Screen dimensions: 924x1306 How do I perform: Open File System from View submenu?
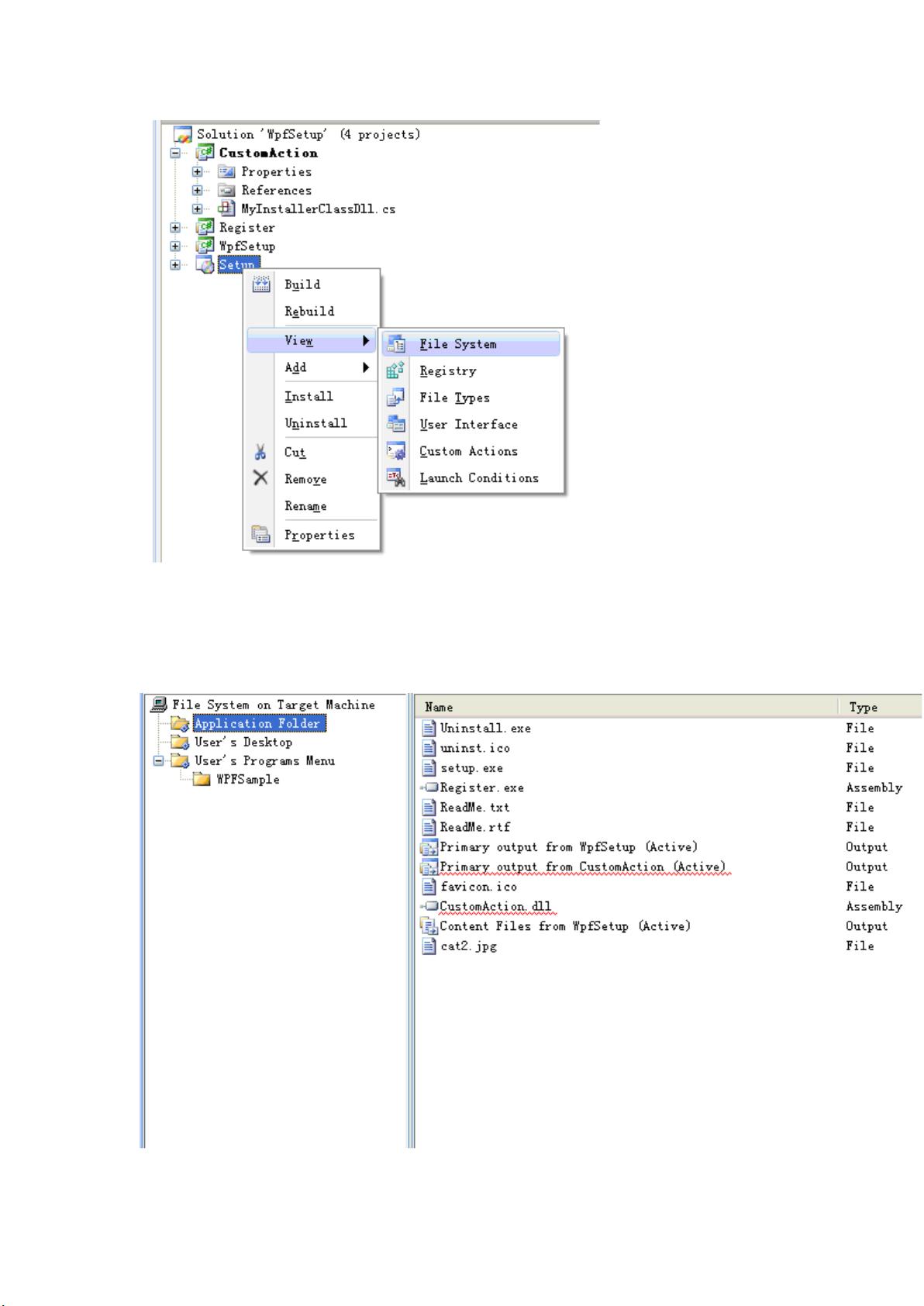coord(457,344)
